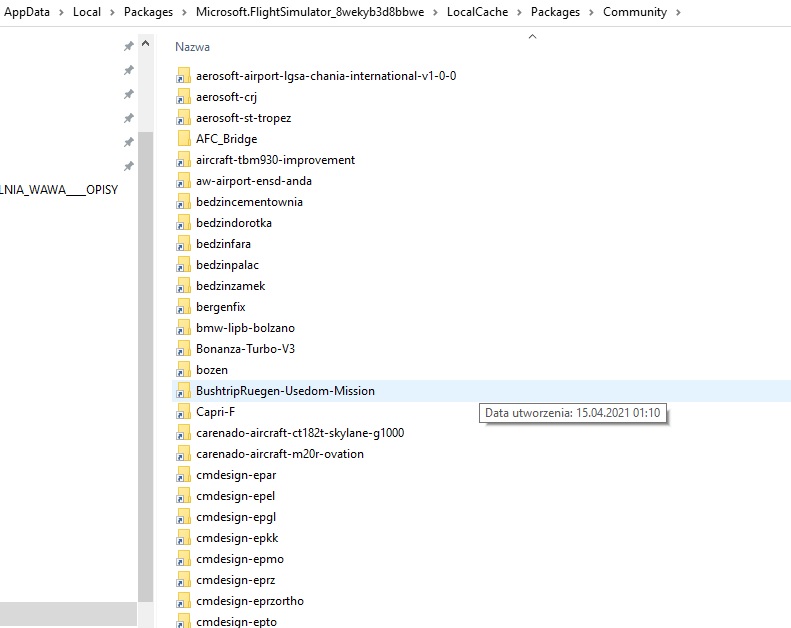Open the chevron after first Packages breadcrumb
The height and width of the screenshot is (628, 791).
[185, 13]
